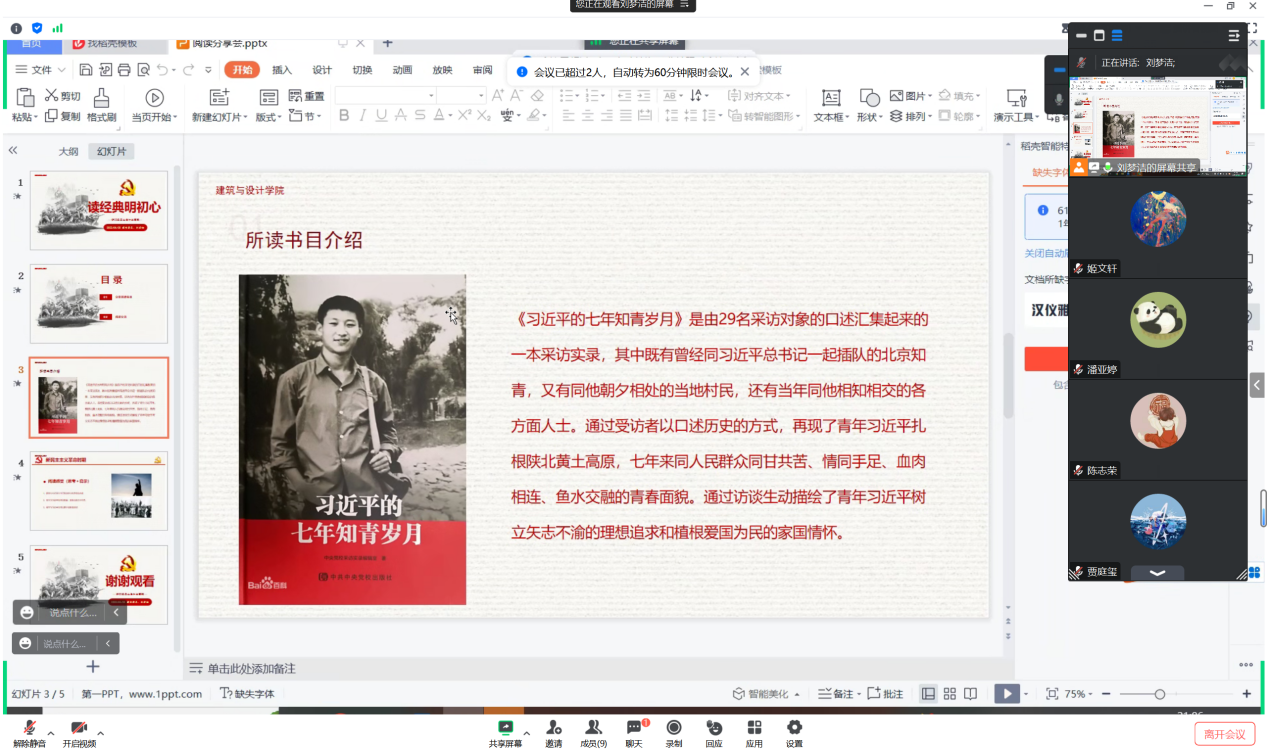
Task: Switch to the 大纲 outline tab
Action: click(x=68, y=152)
